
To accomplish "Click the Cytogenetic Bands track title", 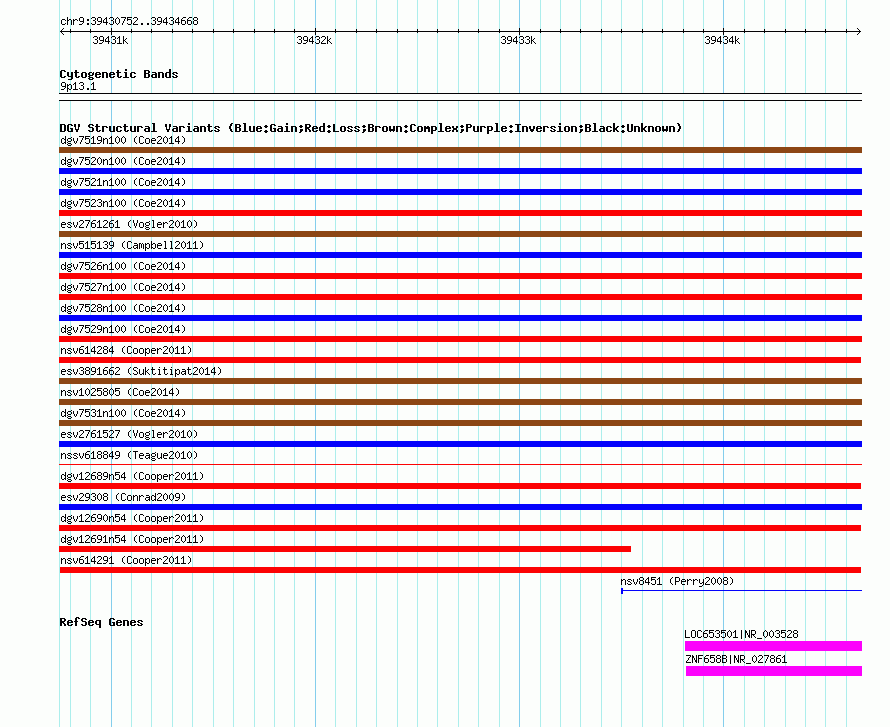I will coord(119,74).
